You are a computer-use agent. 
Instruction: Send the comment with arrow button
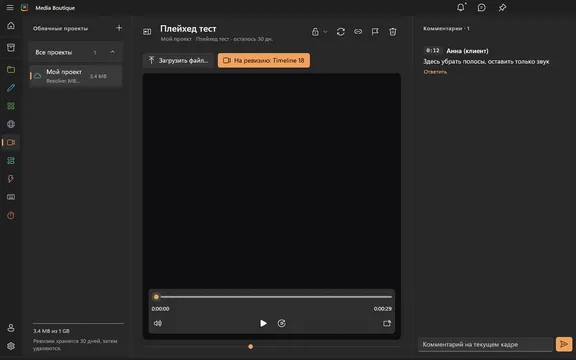pos(564,344)
